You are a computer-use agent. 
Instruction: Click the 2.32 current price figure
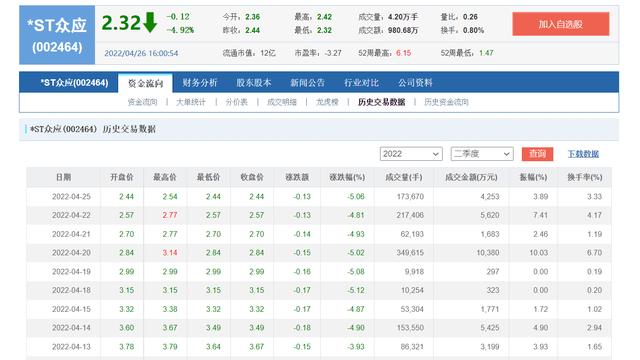click(121, 23)
